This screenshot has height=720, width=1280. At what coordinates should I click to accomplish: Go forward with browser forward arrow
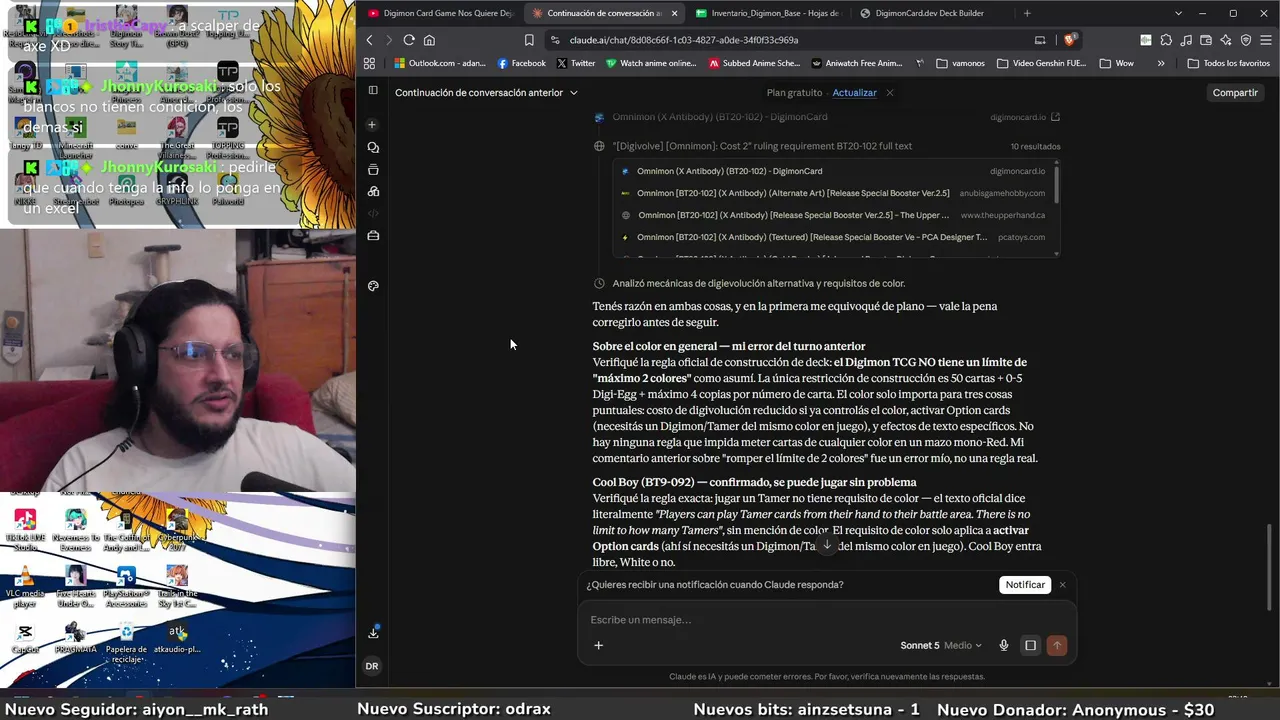coord(387,40)
